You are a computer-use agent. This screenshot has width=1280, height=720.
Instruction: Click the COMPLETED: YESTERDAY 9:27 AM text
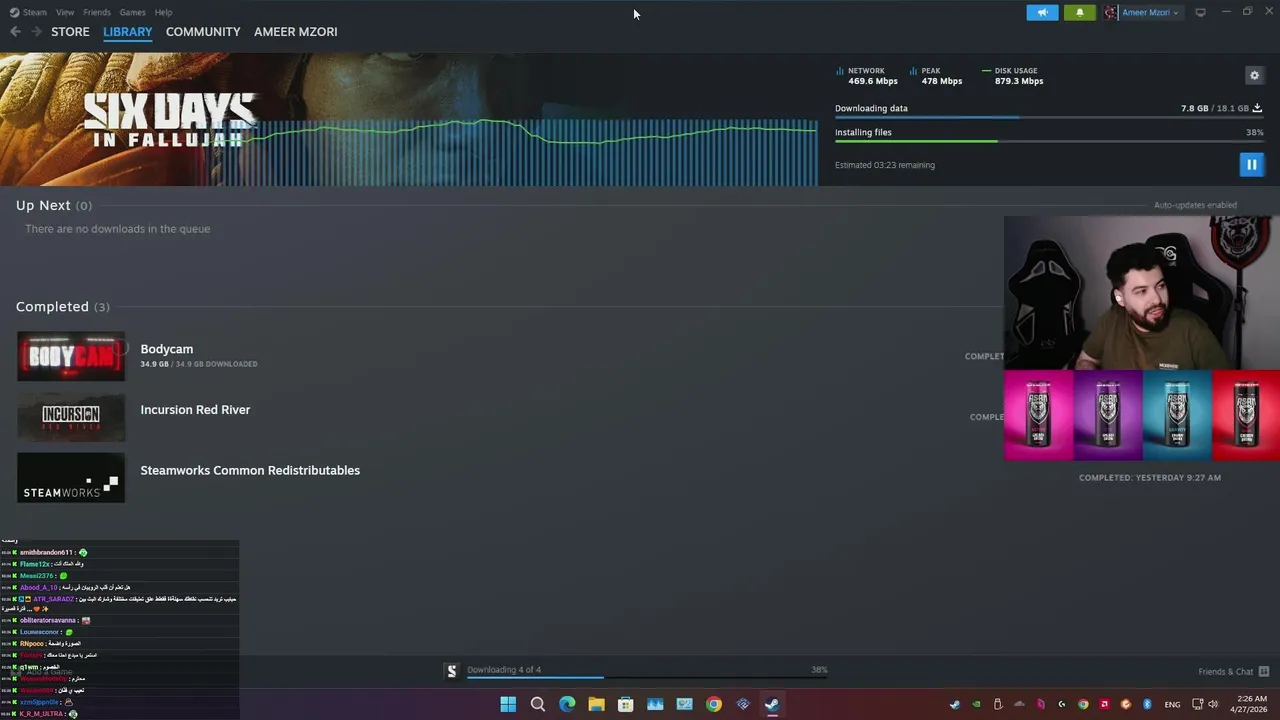point(1150,478)
